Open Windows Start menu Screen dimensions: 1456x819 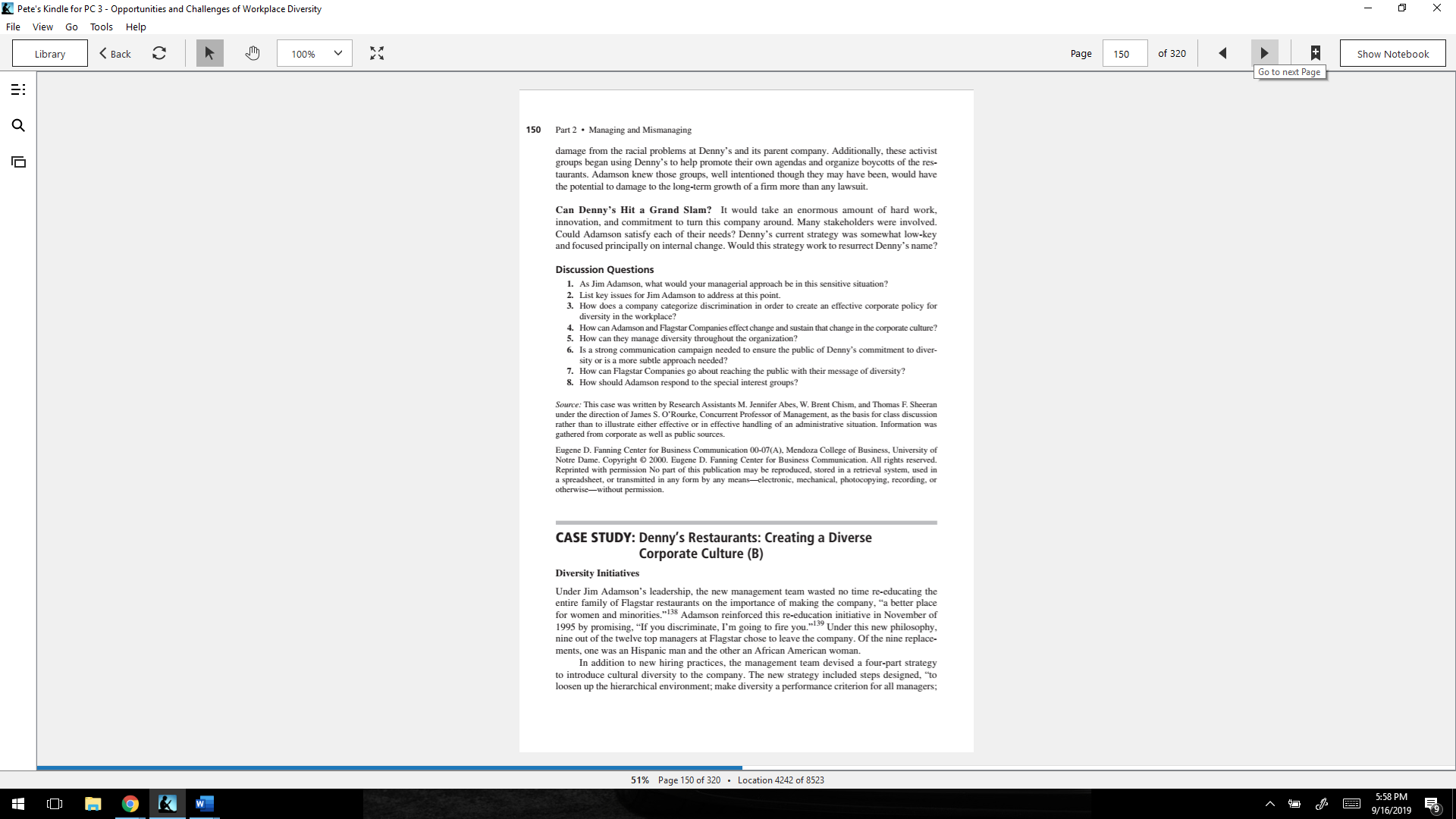tap(18, 804)
